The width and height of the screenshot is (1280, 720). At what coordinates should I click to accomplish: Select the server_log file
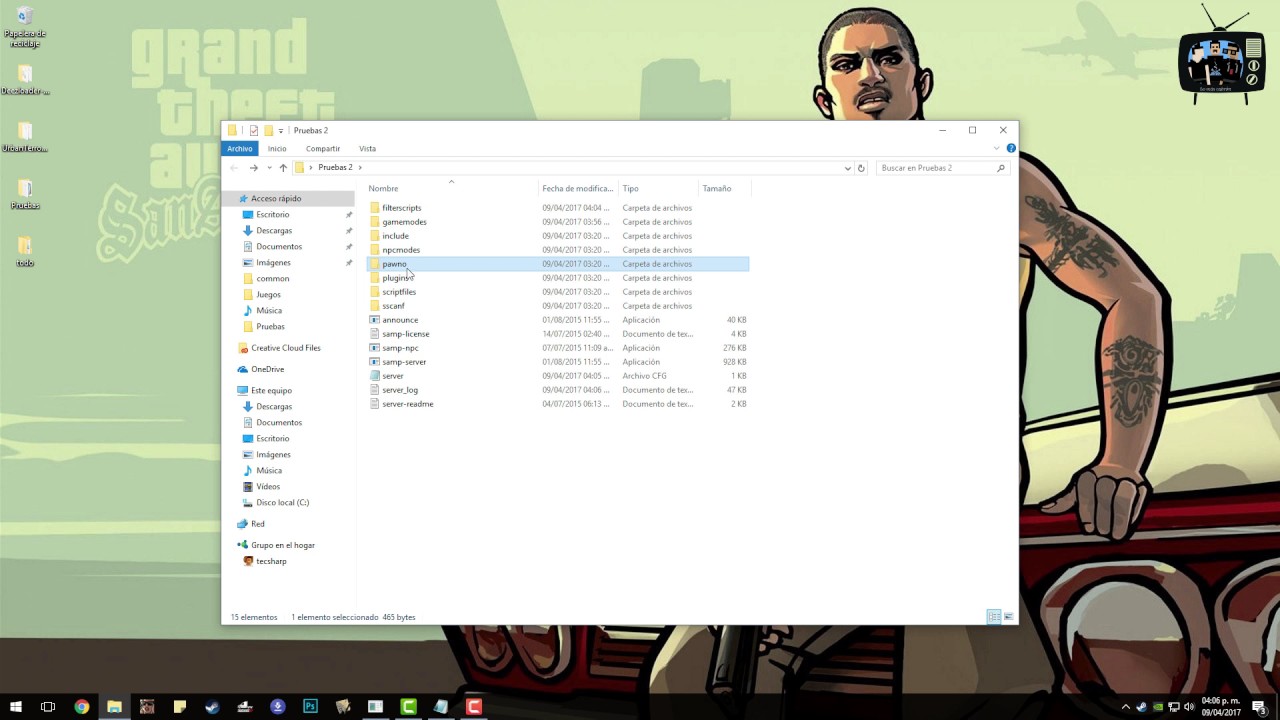(x=400, y=390)
